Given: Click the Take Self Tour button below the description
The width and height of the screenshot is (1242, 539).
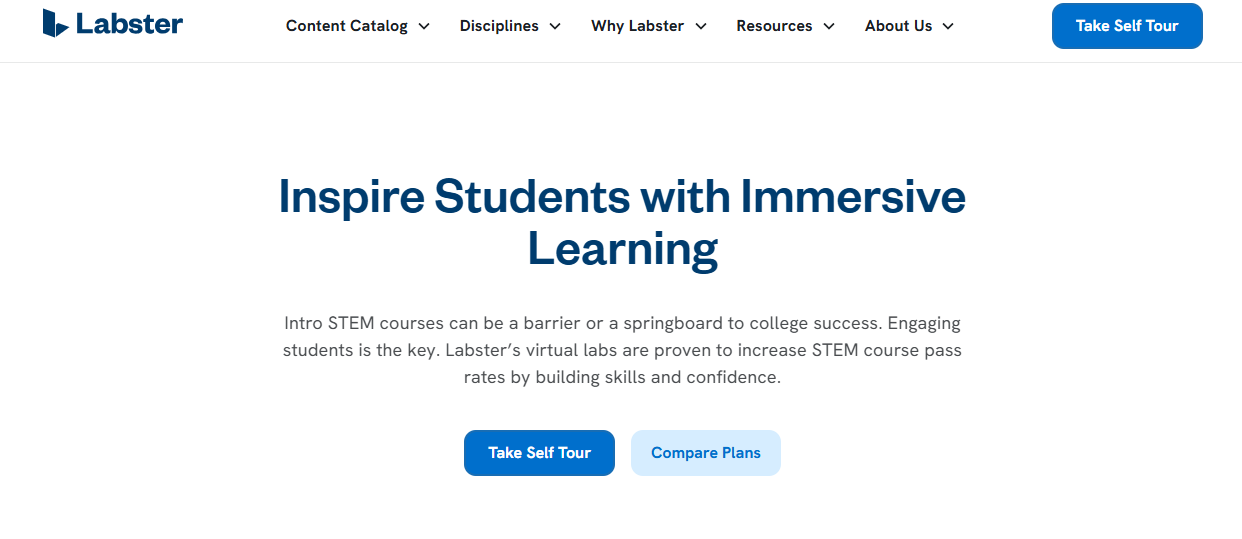Looking at the screenshot, I should point(539,453).
